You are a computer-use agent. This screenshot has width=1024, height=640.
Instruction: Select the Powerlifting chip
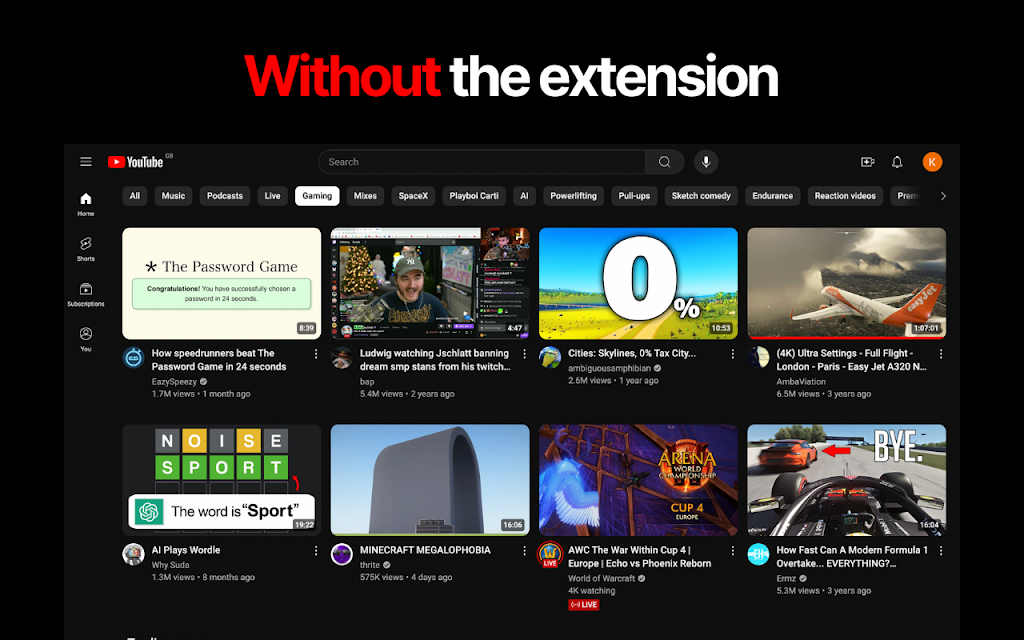coord(573,196)
